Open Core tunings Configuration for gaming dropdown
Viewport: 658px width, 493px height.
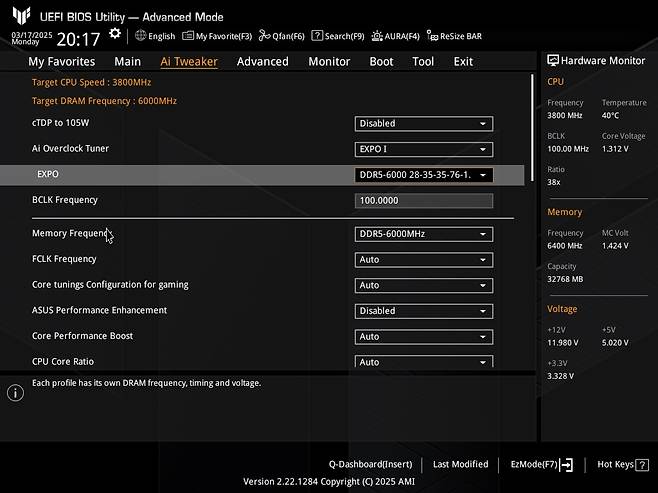pos(424,285)
